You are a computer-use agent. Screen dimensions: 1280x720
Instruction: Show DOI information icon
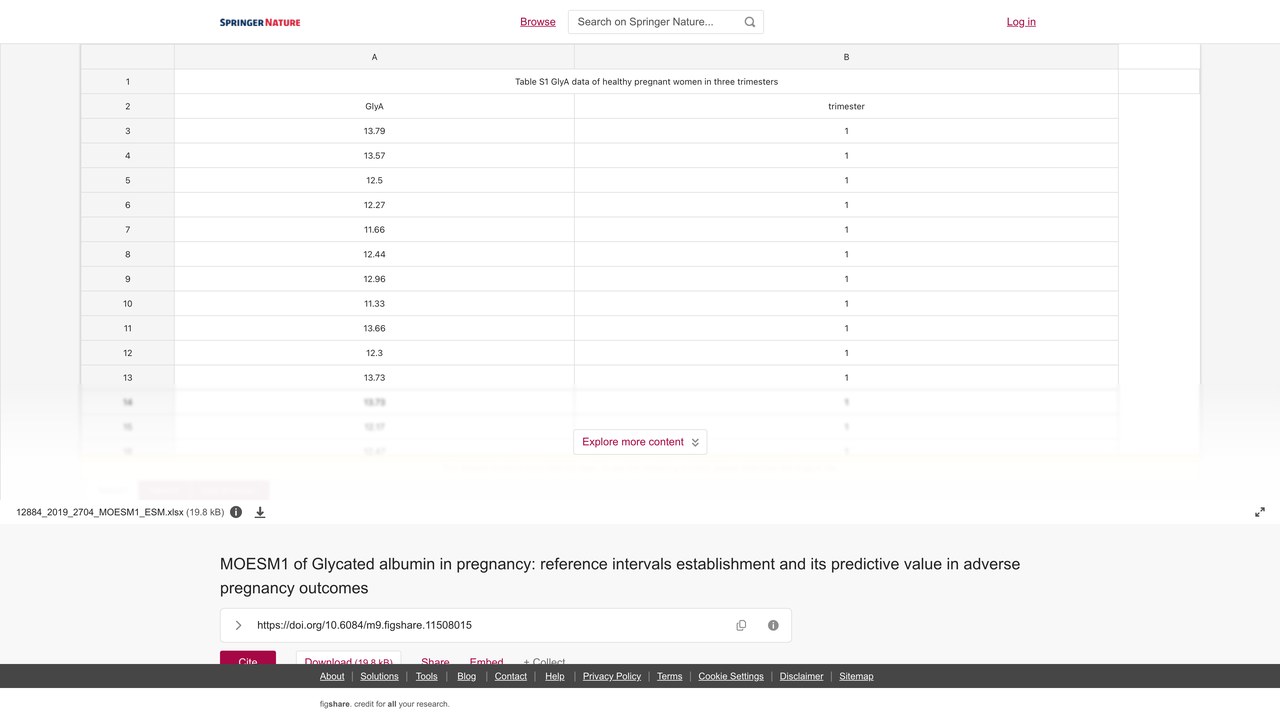click(773, 625)
